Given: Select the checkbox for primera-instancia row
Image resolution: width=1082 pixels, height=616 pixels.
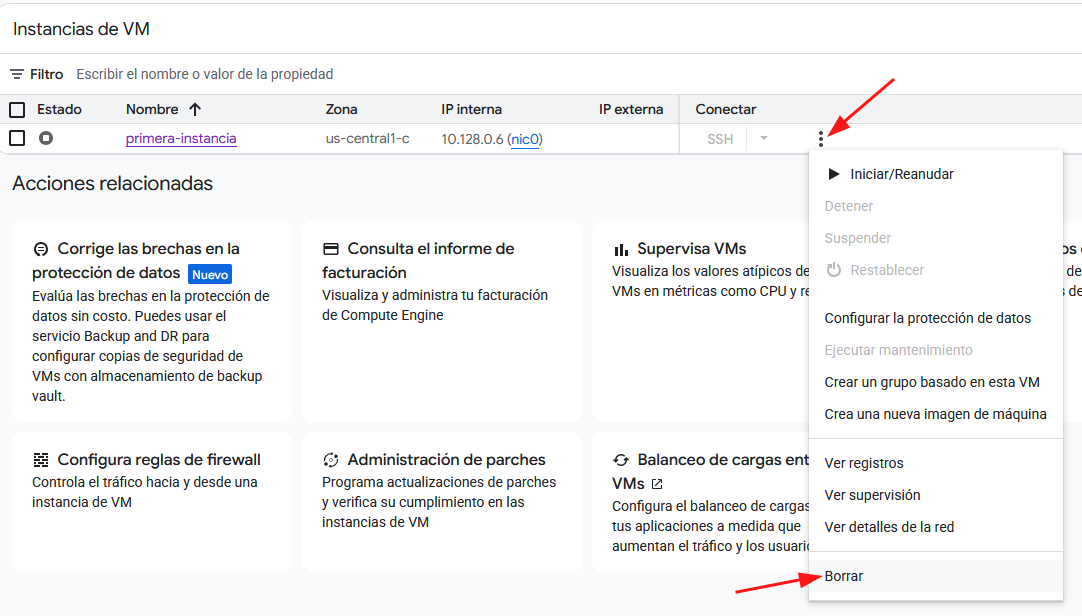Looking at the screenshot, I should click(x=17, y=138).
